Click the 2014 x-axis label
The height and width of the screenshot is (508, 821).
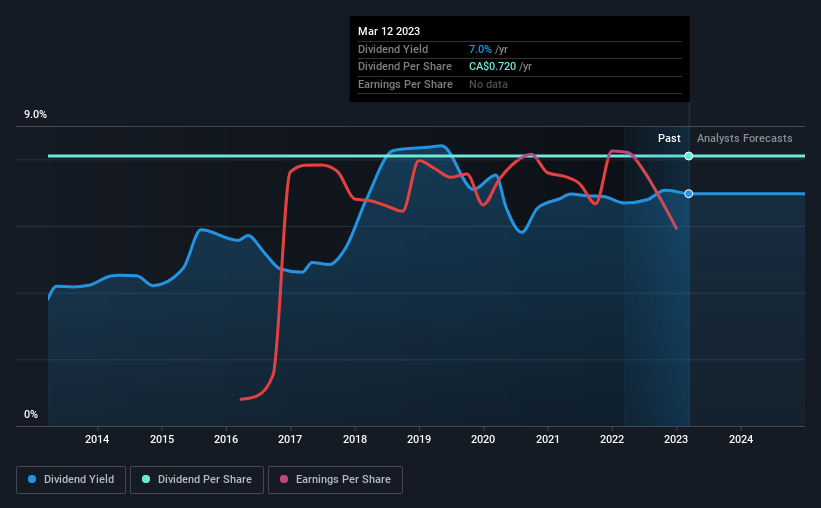pos(97,439)
